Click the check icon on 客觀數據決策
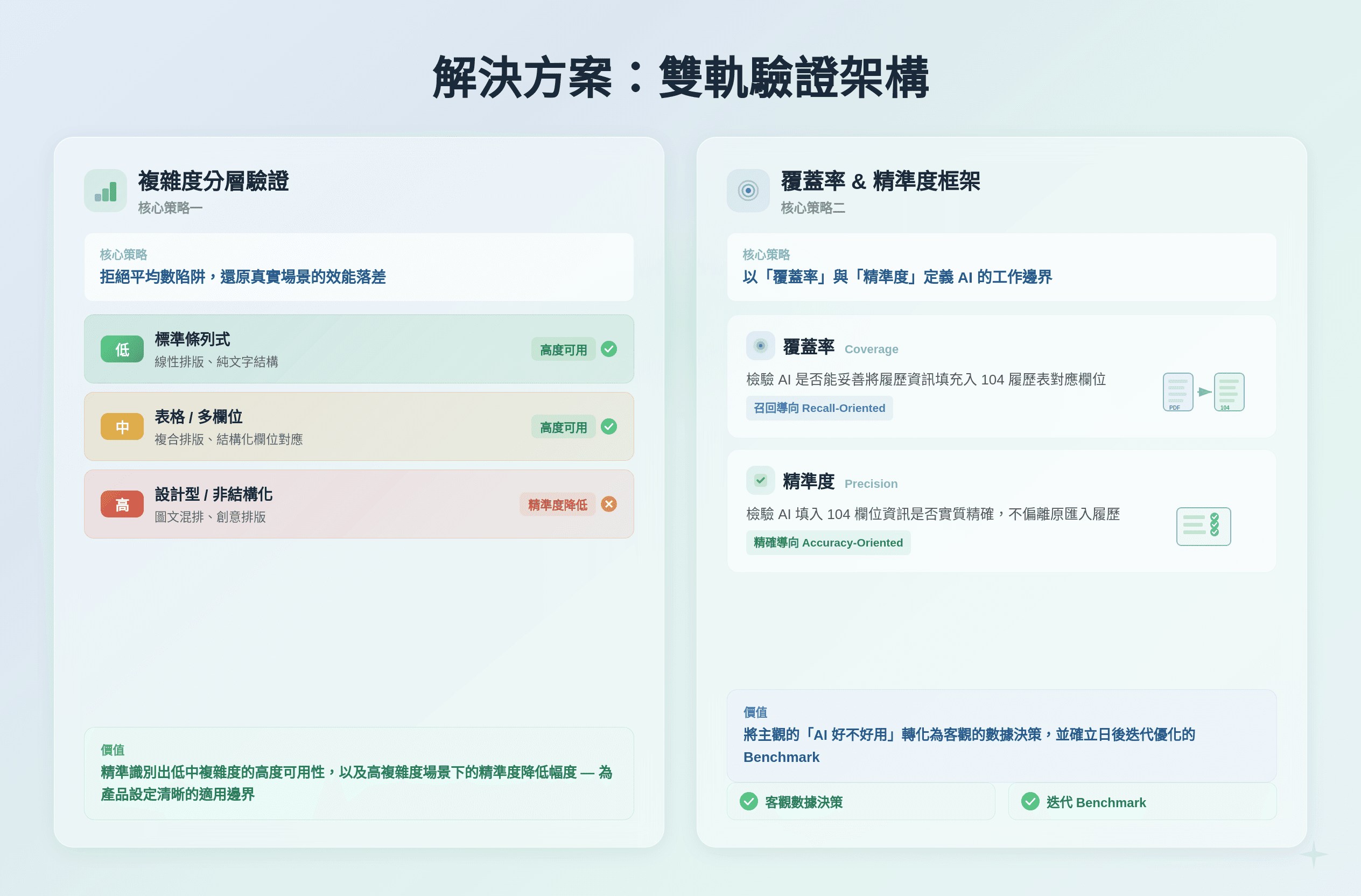1361x896 pixels. [748, 802]
